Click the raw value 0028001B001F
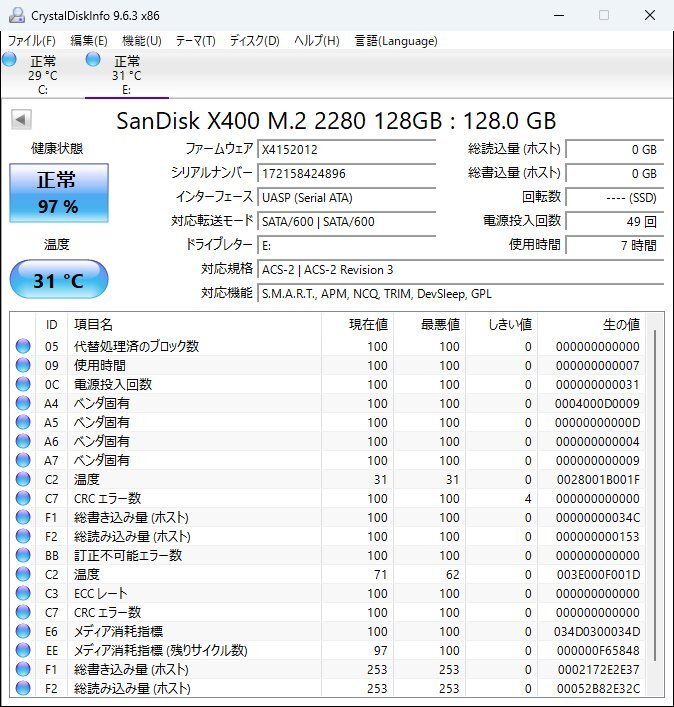Screen dimensions: 674x707 click(x=598, y=479)
